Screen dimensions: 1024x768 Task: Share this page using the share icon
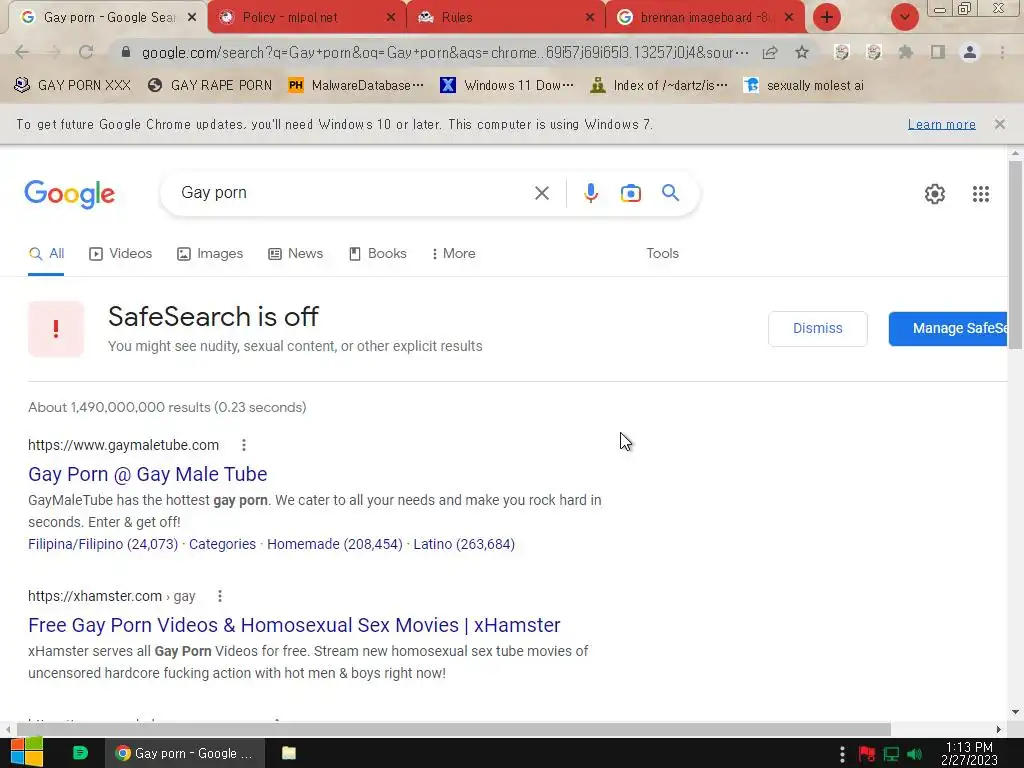(x=770, y=52)
